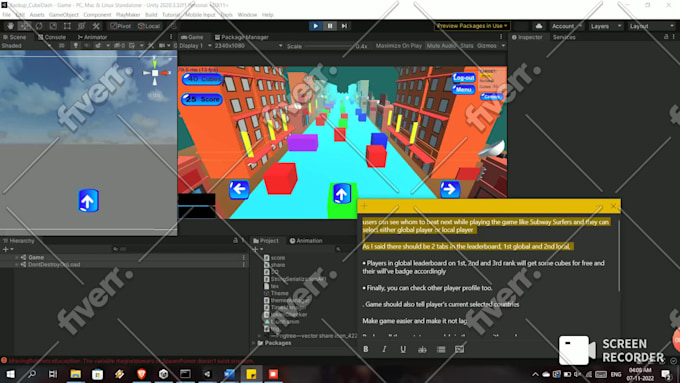The width and height of the screenshot is (680, 383).
Task: Toggle Local/Global handle rotation
Action: [149, 26]
